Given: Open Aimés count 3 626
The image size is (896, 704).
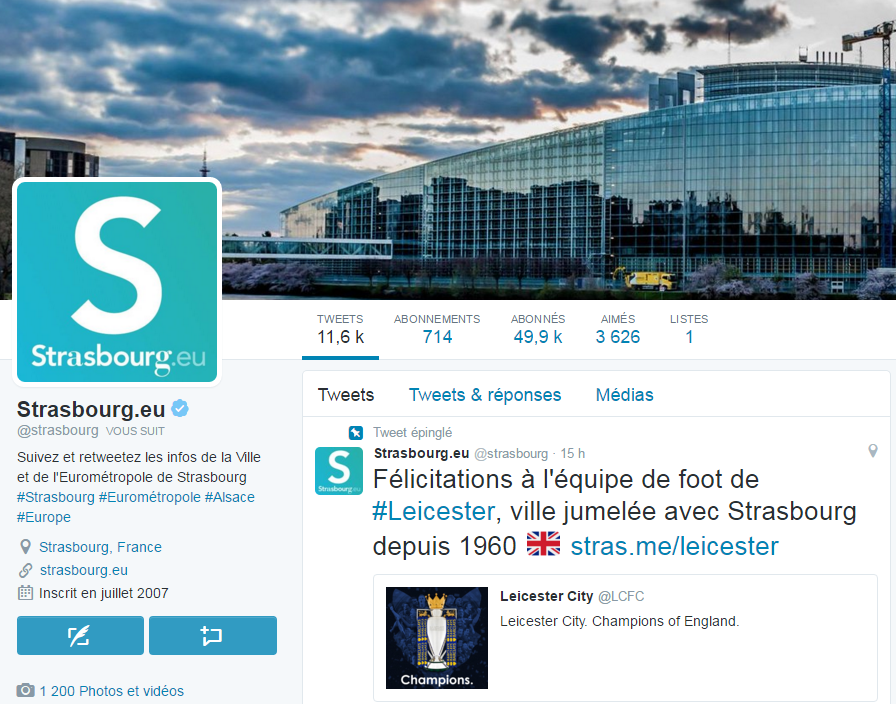Looking at the screenshot, I should pyautogui.click(x=618, y=330).
